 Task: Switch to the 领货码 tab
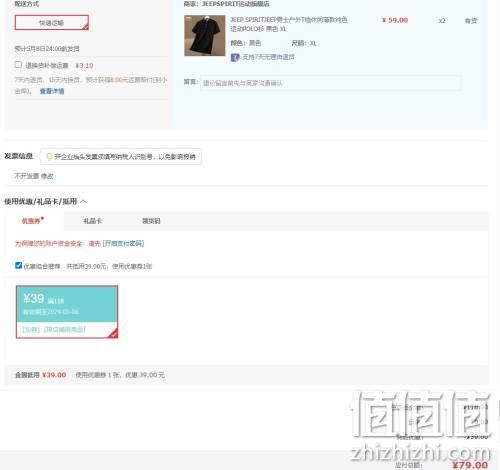pos(151,221)
